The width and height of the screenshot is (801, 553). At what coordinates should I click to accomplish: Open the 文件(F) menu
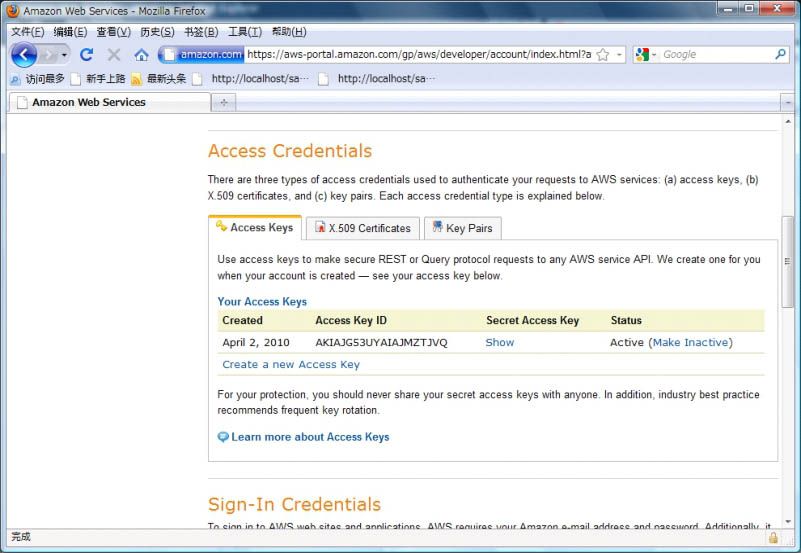point(28,32)
